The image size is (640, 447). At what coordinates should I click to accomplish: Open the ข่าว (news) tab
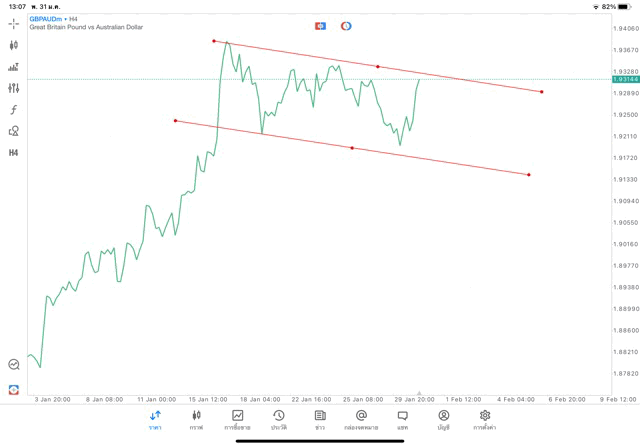pyautogui.click(x=320, y=420)
